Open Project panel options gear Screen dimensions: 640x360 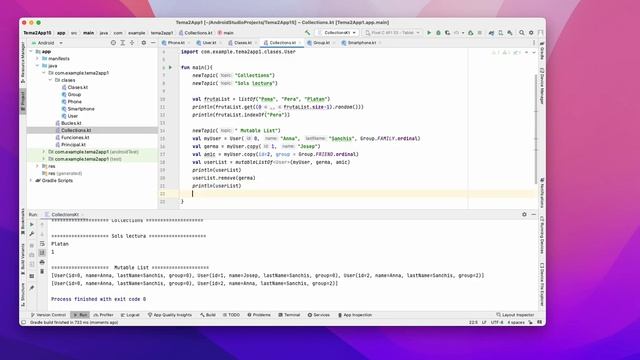[x=144, y=43]
